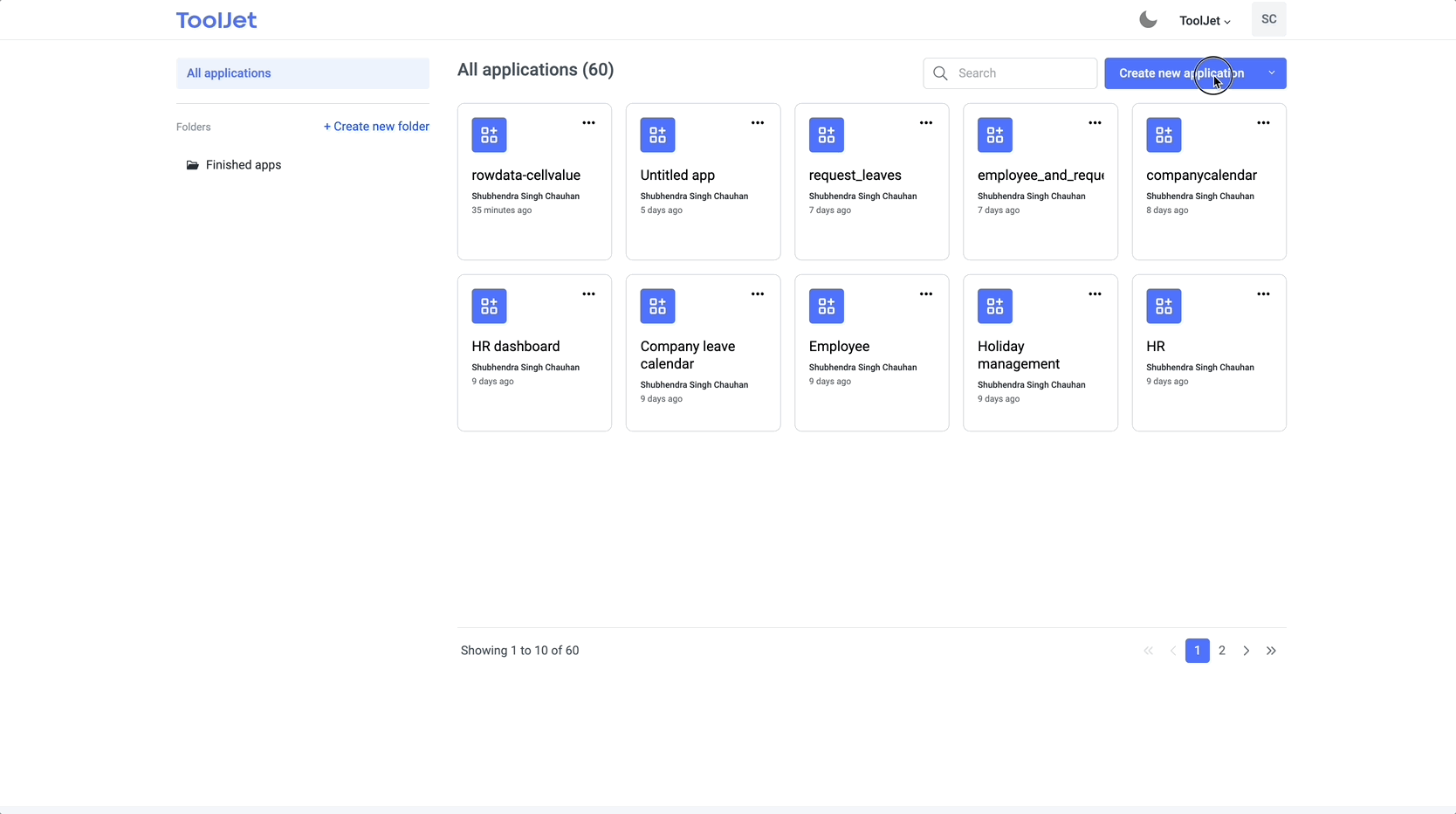Click the HR dashboard title text
Screen dimensions: 1456x814
(x=516, y=347)
